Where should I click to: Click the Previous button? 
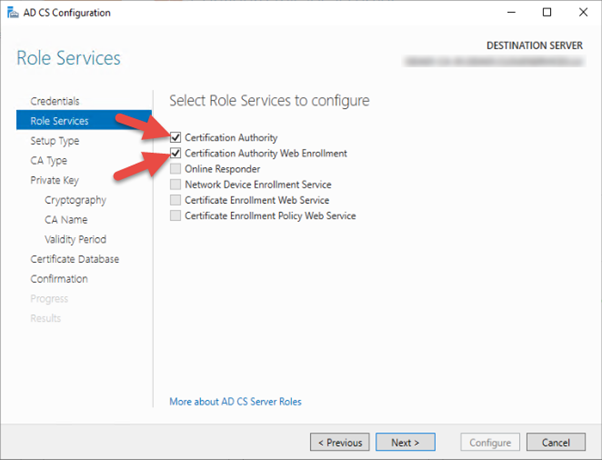[340, 442]
